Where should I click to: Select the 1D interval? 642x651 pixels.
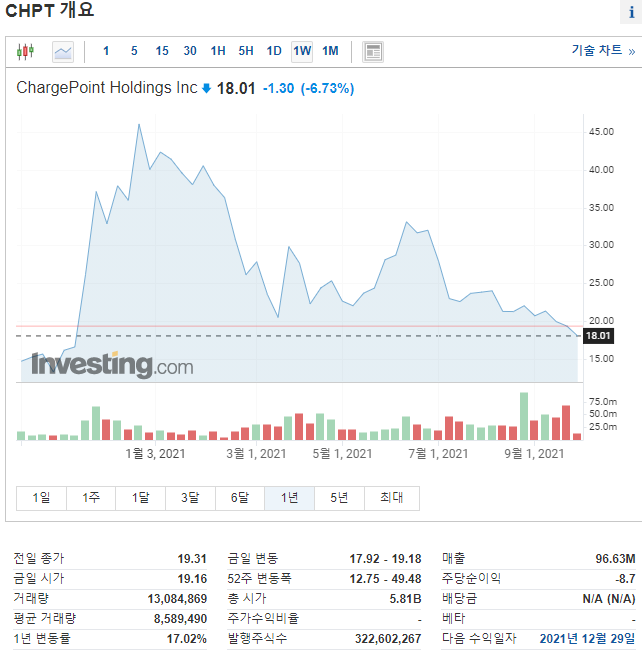pos(274,51)
